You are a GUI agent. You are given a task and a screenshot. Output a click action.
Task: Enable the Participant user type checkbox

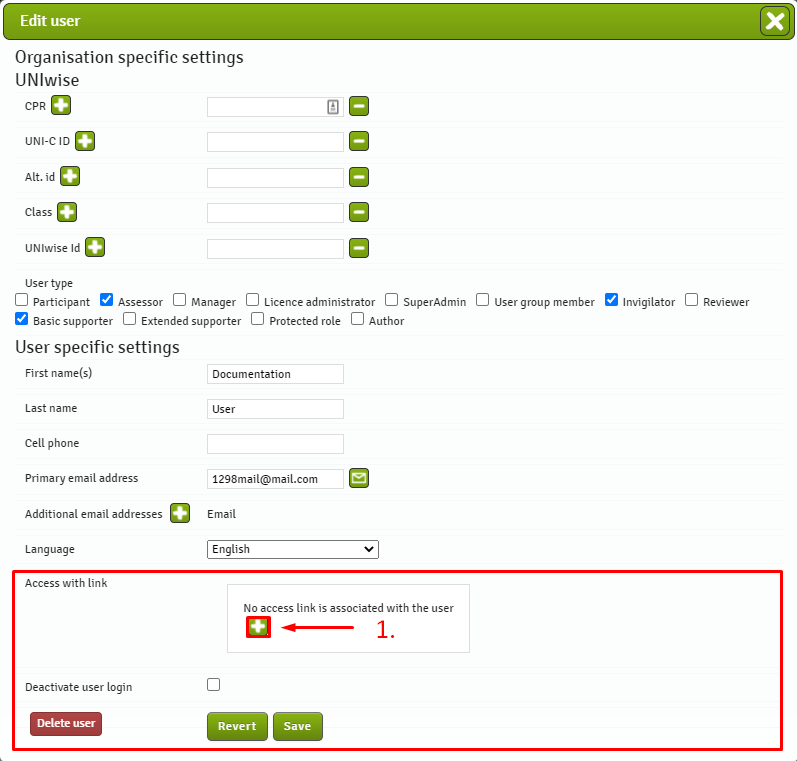pyautogui.click(x=22, y=300)
